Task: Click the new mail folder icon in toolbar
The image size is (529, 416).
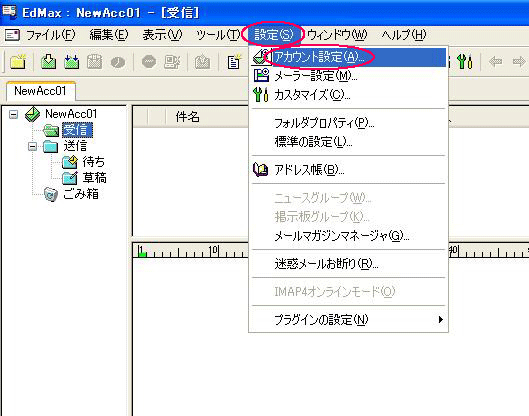Action: (18, 62)
